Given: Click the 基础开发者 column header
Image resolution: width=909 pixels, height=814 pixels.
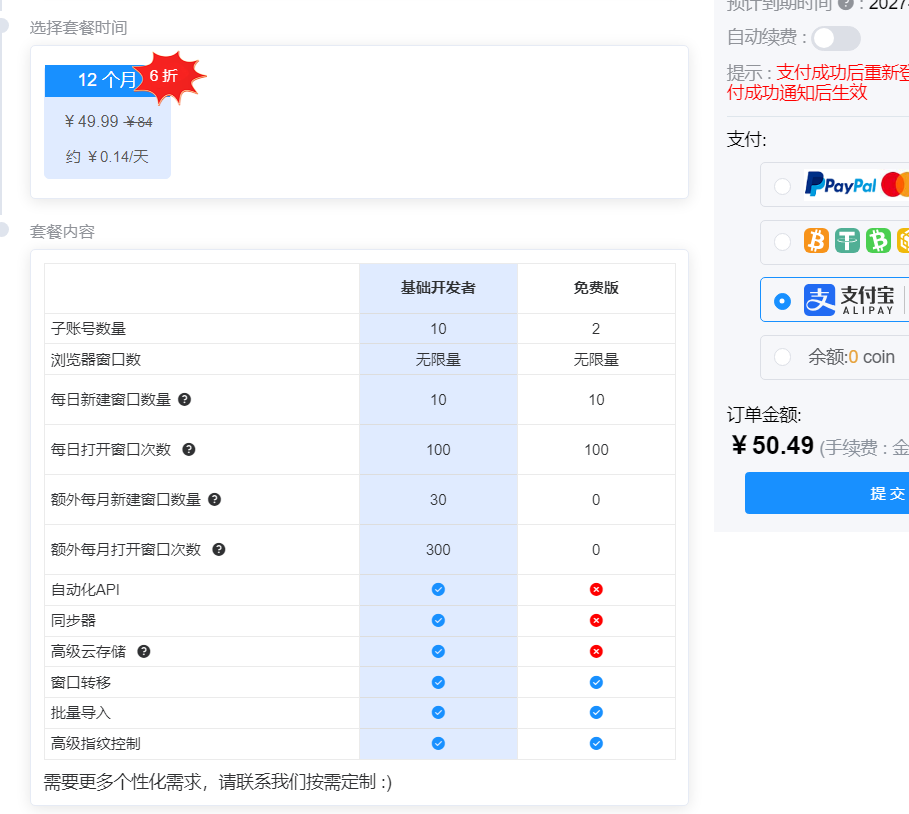Looking at the screenshot, I should 438,288.
